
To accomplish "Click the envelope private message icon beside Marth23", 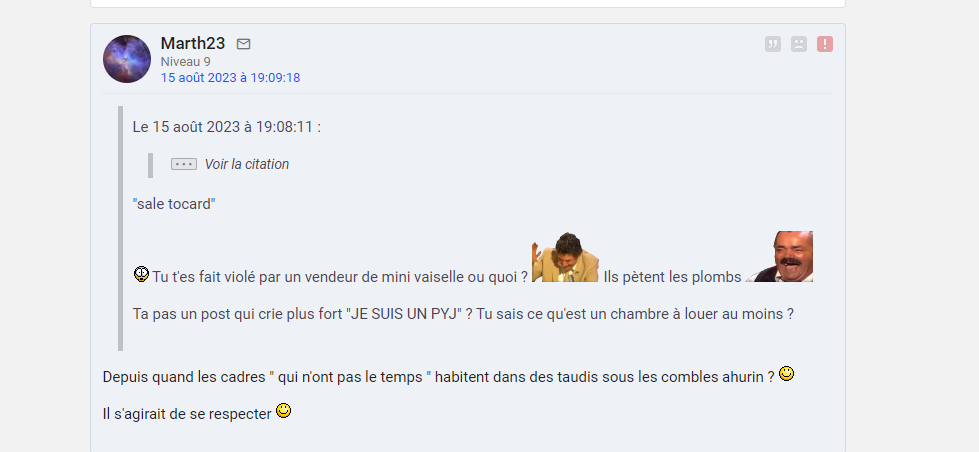I will click(x=244, y=44).
